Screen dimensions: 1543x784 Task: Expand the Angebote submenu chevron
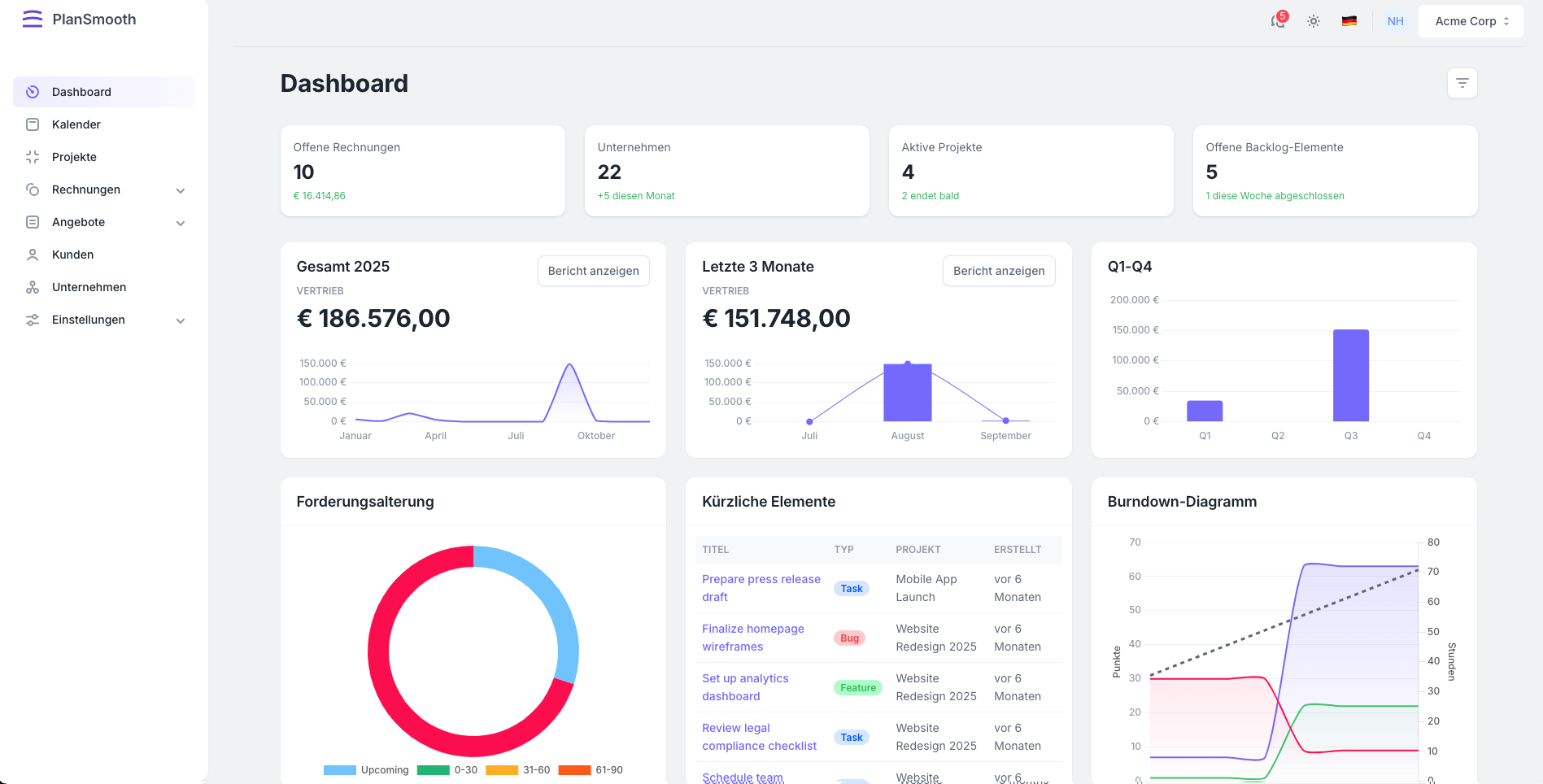[x=181, y=223]
